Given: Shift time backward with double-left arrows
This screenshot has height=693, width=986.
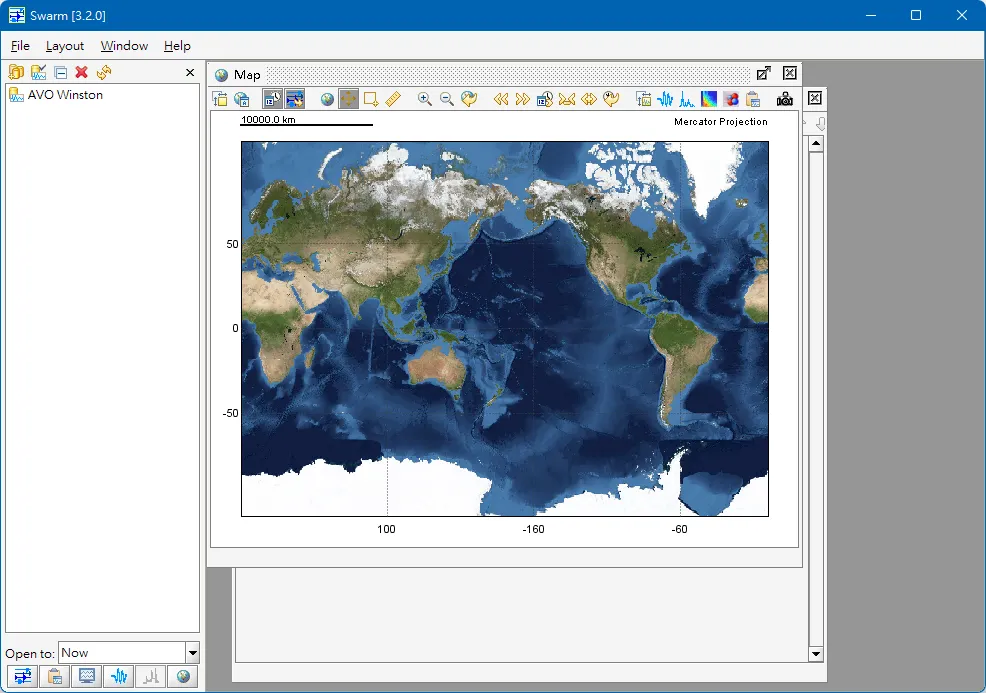Looking at the screenshot, I should 501,99.
